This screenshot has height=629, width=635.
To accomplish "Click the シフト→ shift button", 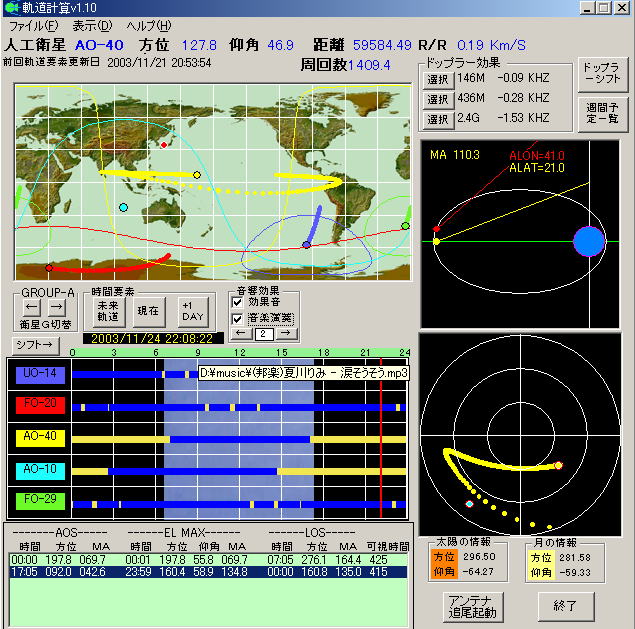I will [x=34, y=344].
